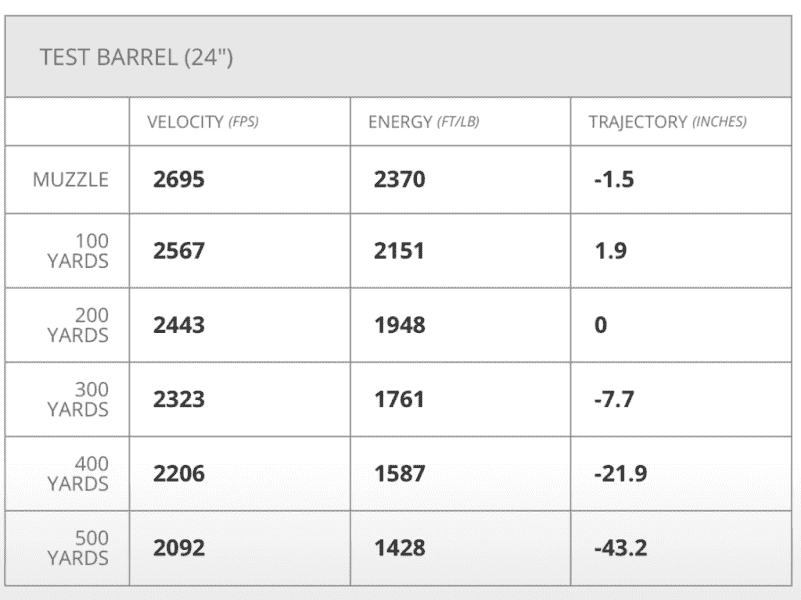801x600 pixels.
Task: Click the 1.9 trajectory value
Action: pos(610,251)
